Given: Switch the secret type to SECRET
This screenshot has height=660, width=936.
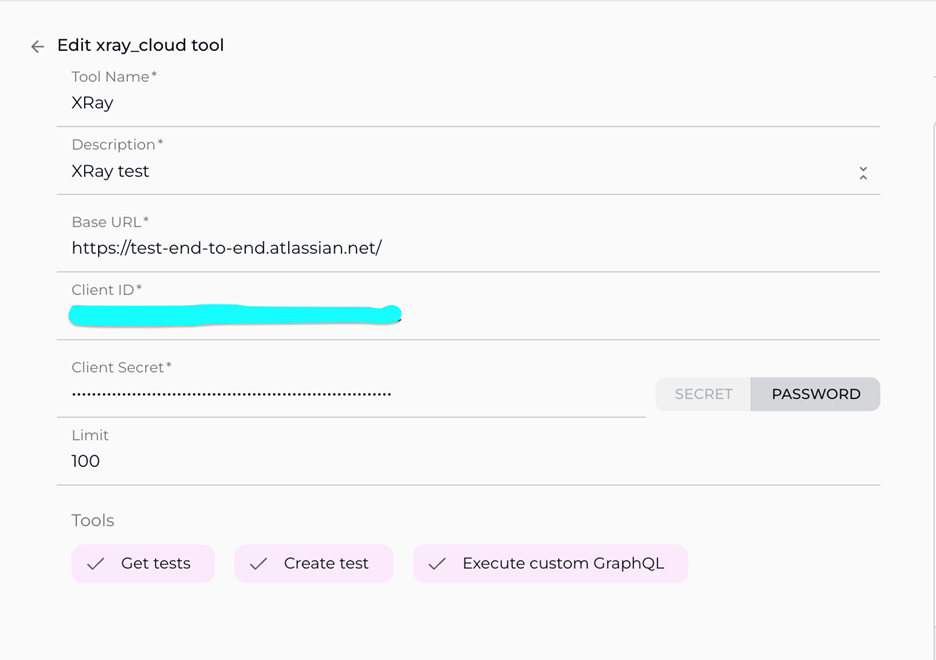Looking at the screenshot, I should (703, 394).
